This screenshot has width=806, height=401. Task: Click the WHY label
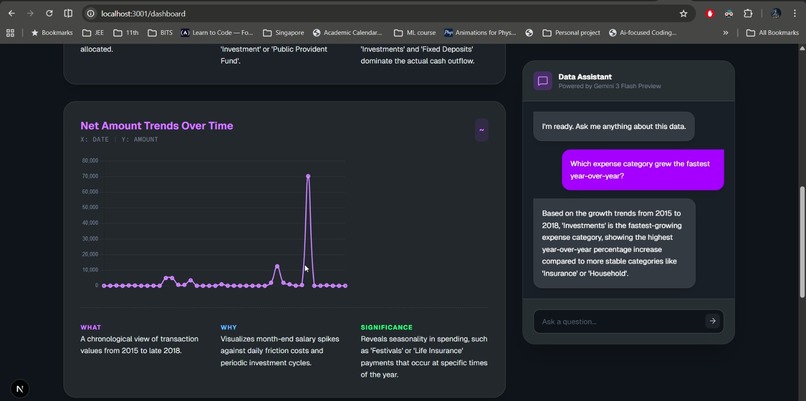click(x=229, y=327)
